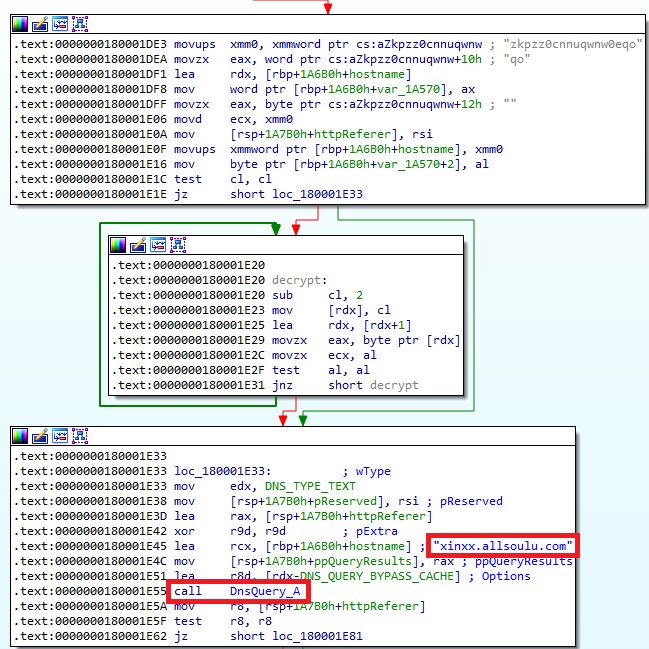Set node color for the loc_180001E33 block

[x=20, y=436]
